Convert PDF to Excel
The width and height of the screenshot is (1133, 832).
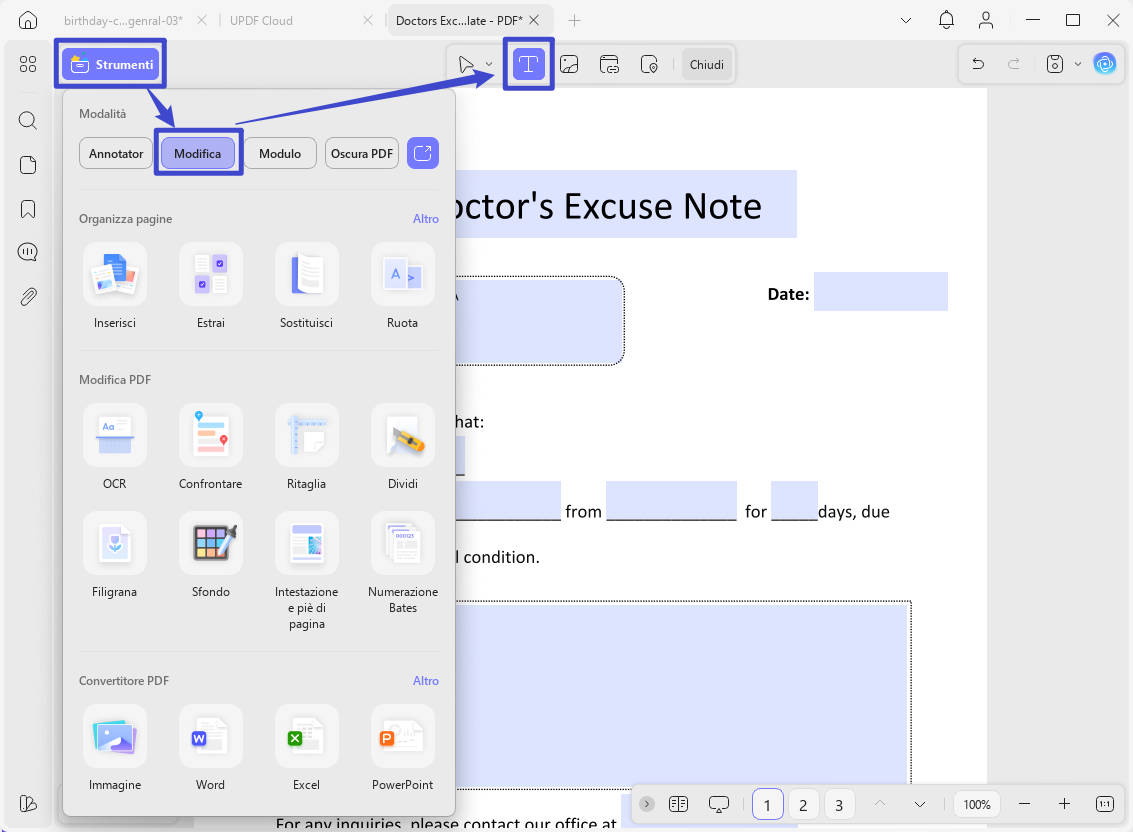coord(306,747)
